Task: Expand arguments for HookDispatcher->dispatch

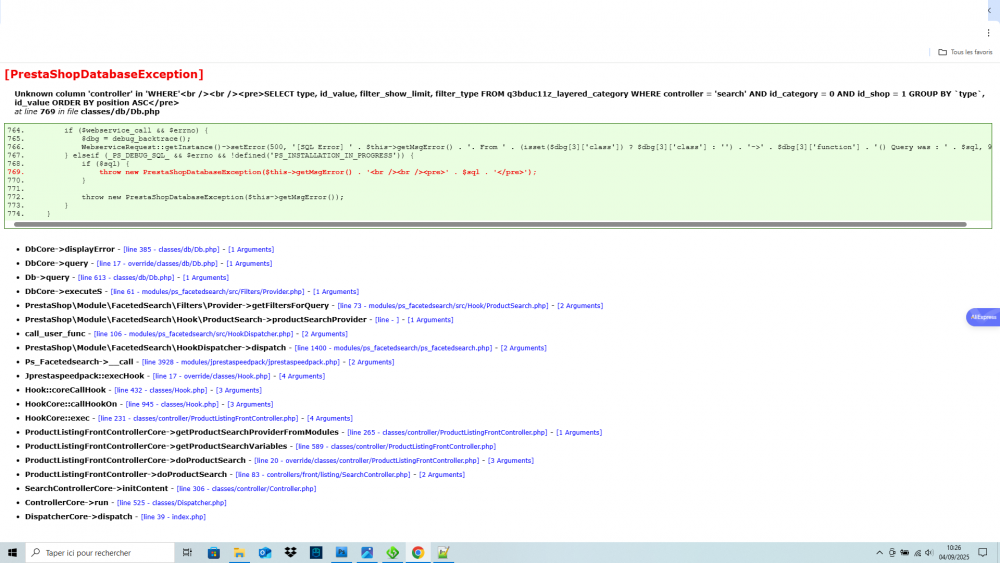Action: point(524,347)
